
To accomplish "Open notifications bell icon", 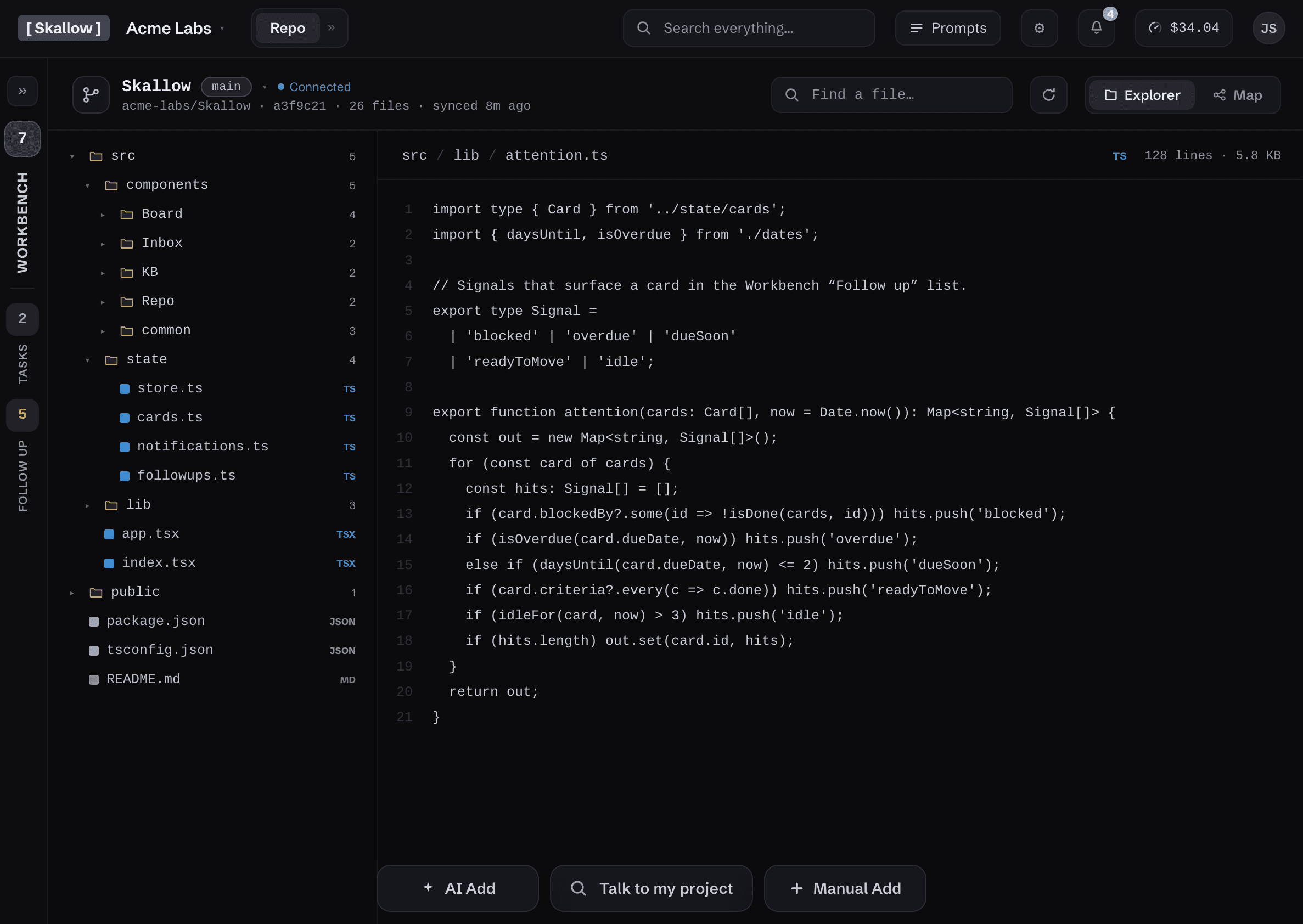I will (1096, 28).
